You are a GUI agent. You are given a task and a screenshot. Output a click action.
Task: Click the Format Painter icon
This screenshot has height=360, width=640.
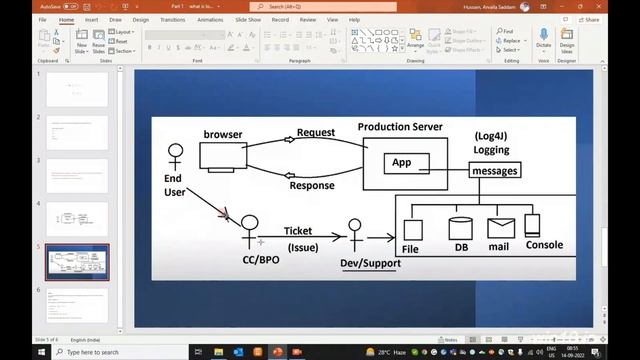[56, 51]
